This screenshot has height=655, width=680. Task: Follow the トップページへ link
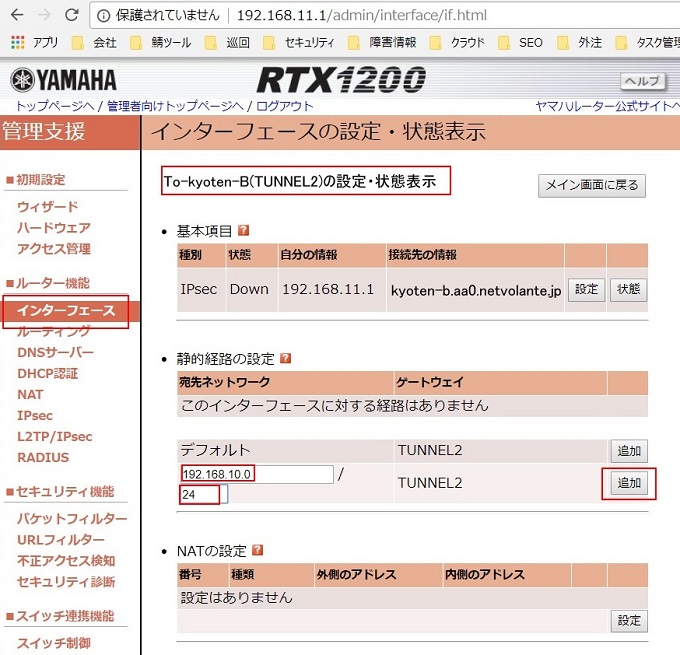click(x=55, y=106)
